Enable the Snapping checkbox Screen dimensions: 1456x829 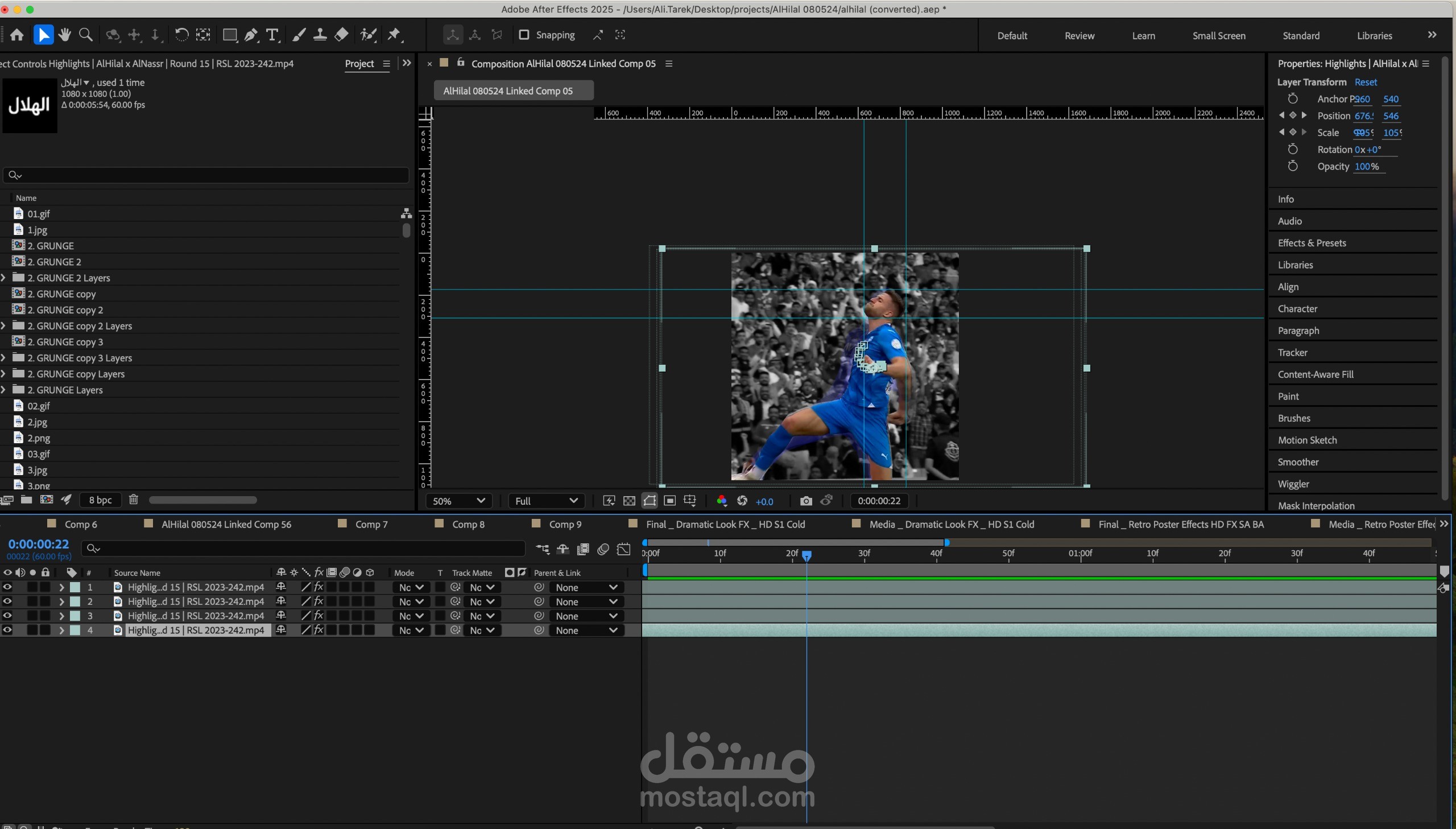click(x=524, y=35)
